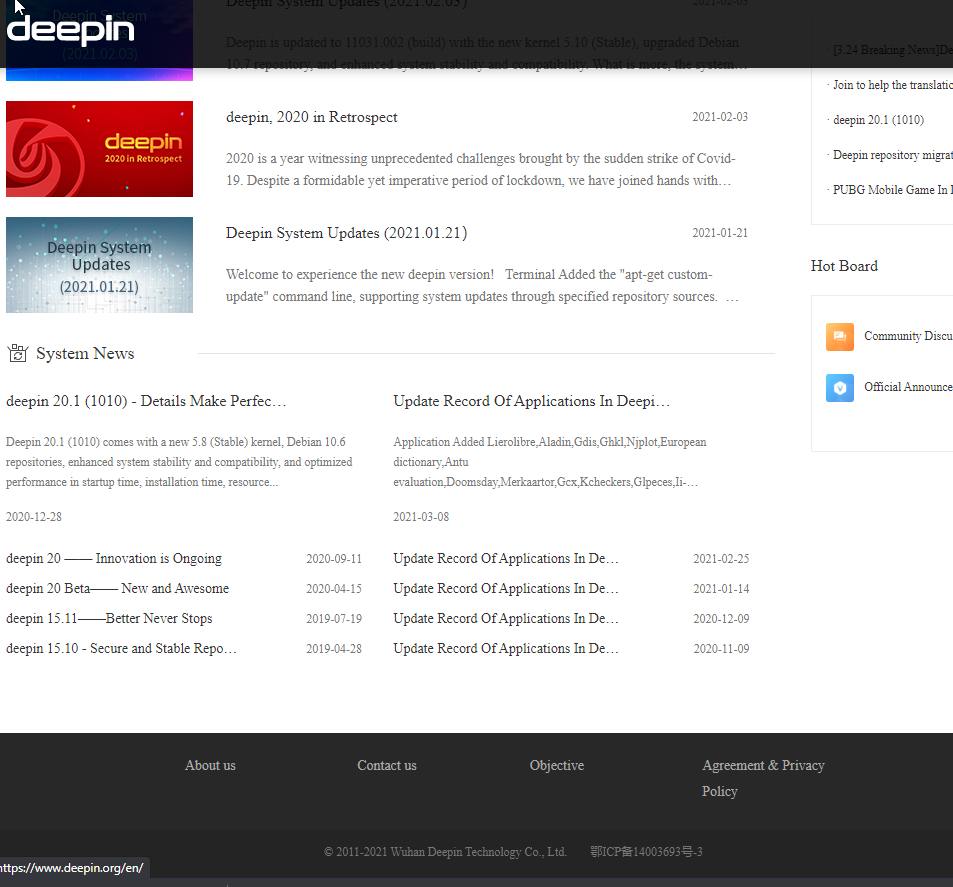953x887 pixels.
Task: Open the Official Announcement blue icon
Action: coord(839,388)
